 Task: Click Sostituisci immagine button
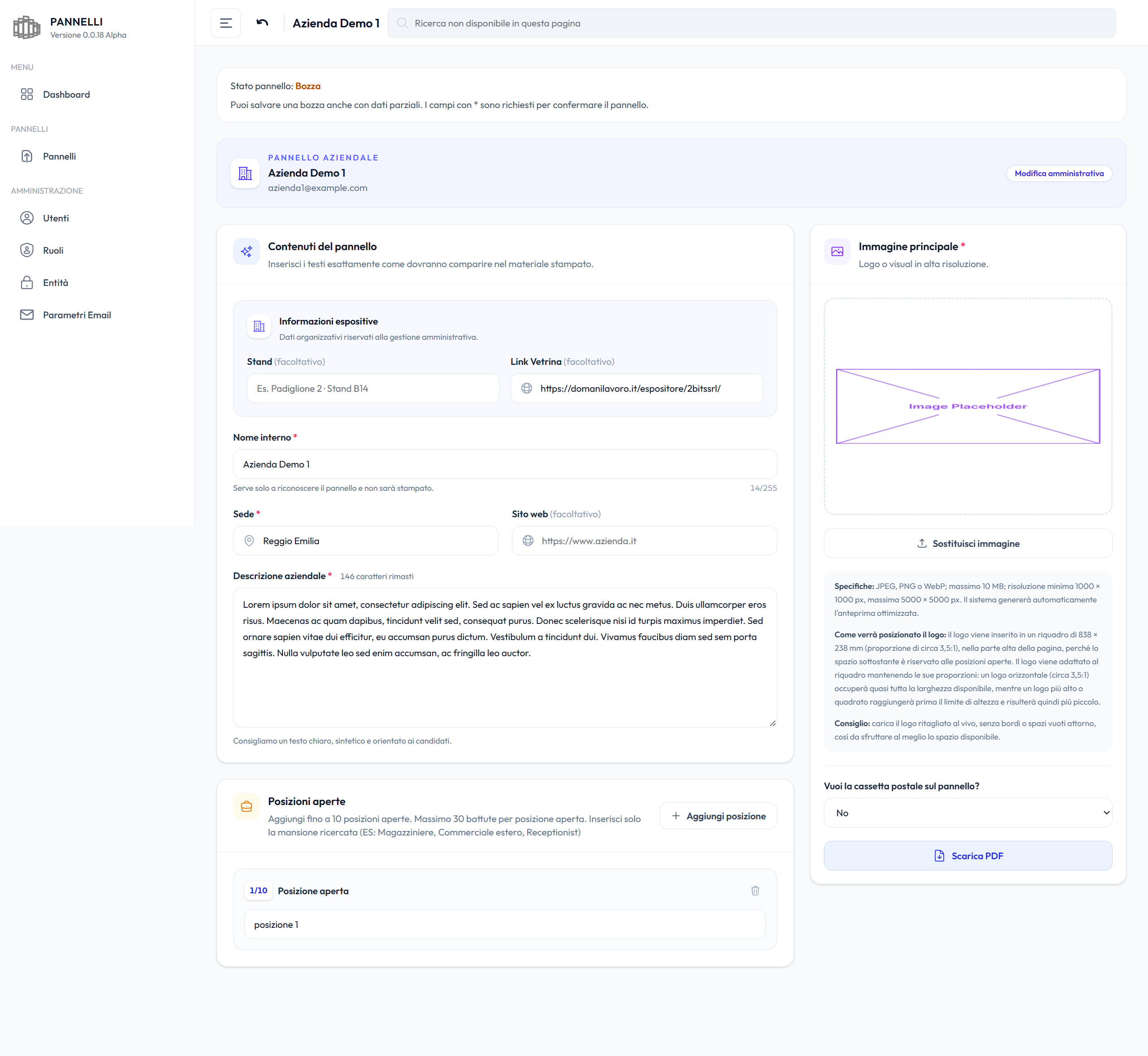point(967,543)
